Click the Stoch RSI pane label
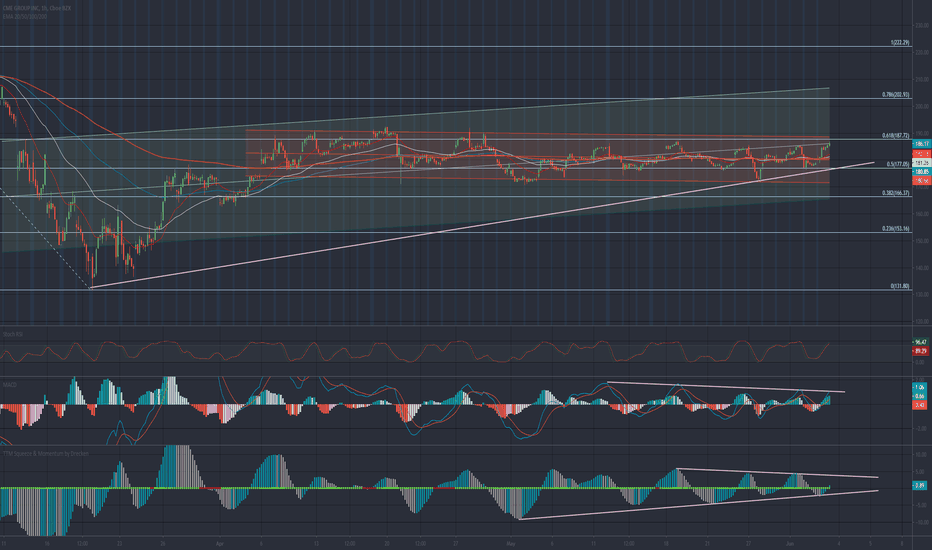This screenshot has width=932, height=550. coord(12,335)
